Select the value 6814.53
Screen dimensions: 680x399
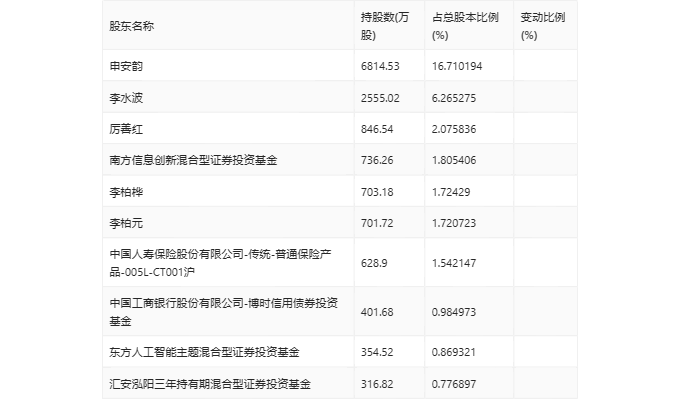380,66
